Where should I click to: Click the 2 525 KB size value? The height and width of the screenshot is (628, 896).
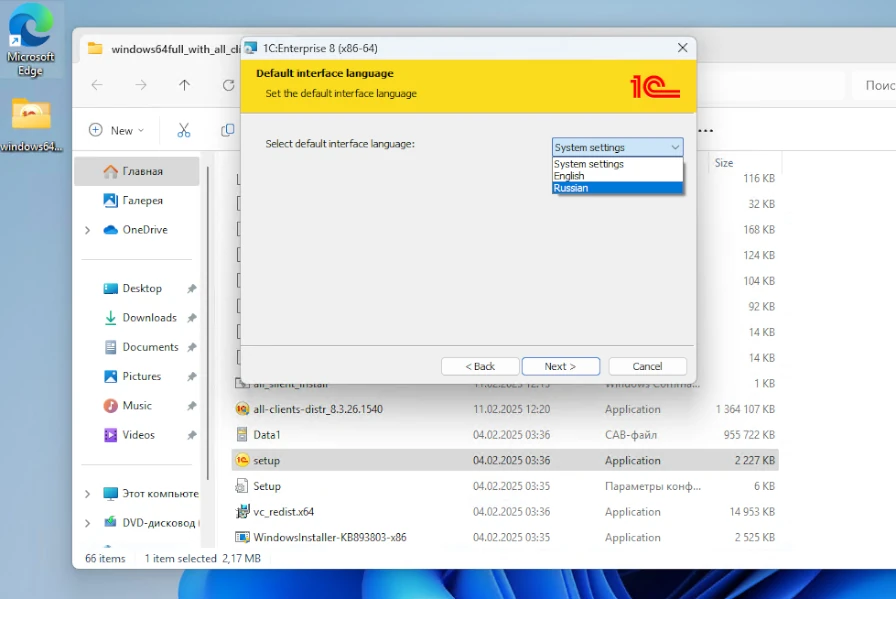755,537
